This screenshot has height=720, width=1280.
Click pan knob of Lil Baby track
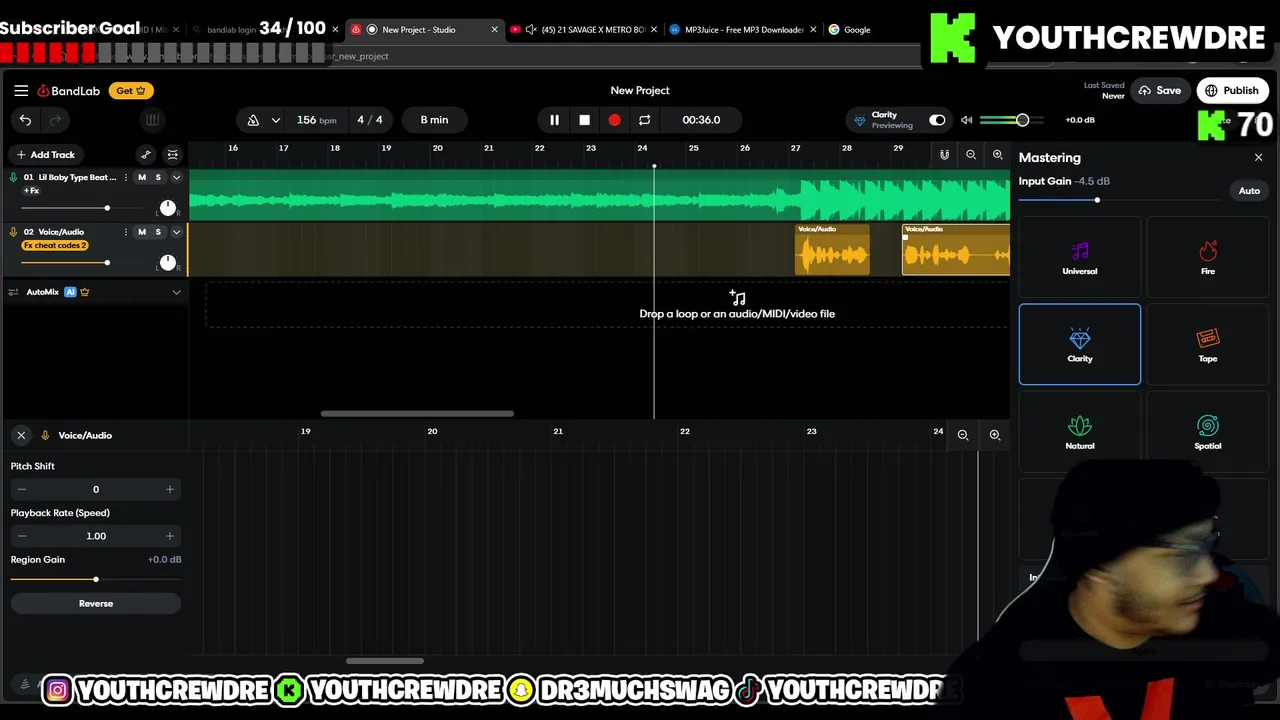pyautogui.click(x=167, y=208)
